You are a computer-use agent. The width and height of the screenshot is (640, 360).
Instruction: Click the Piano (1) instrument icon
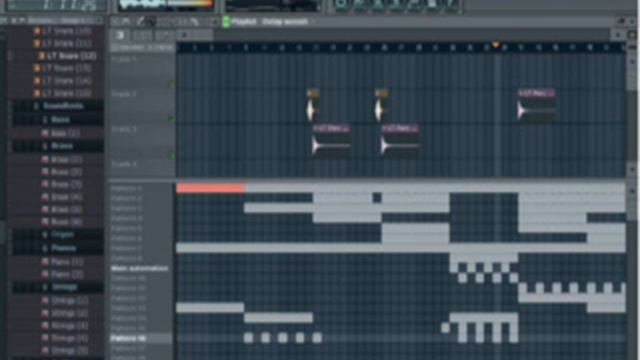click(x=45, y=262)
